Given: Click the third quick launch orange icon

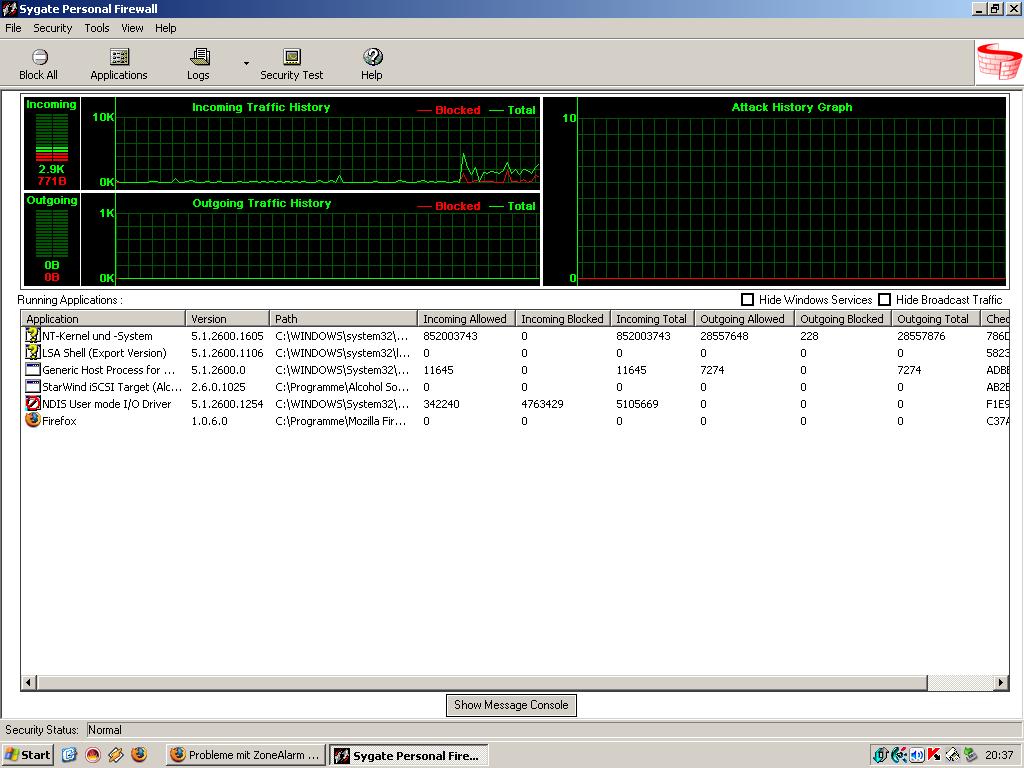Looking at the screenshot, I should point(116,754).
